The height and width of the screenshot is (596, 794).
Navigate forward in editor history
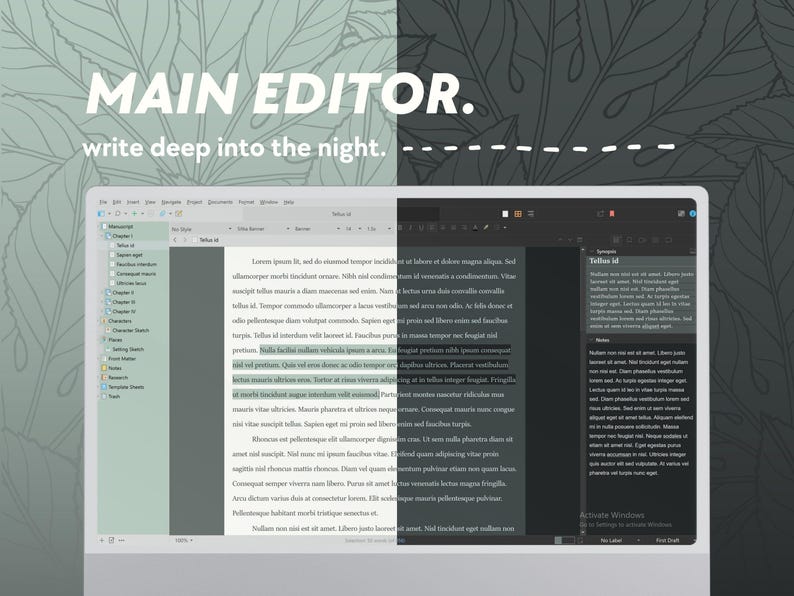pyautogui.click(x=185, y=240)
